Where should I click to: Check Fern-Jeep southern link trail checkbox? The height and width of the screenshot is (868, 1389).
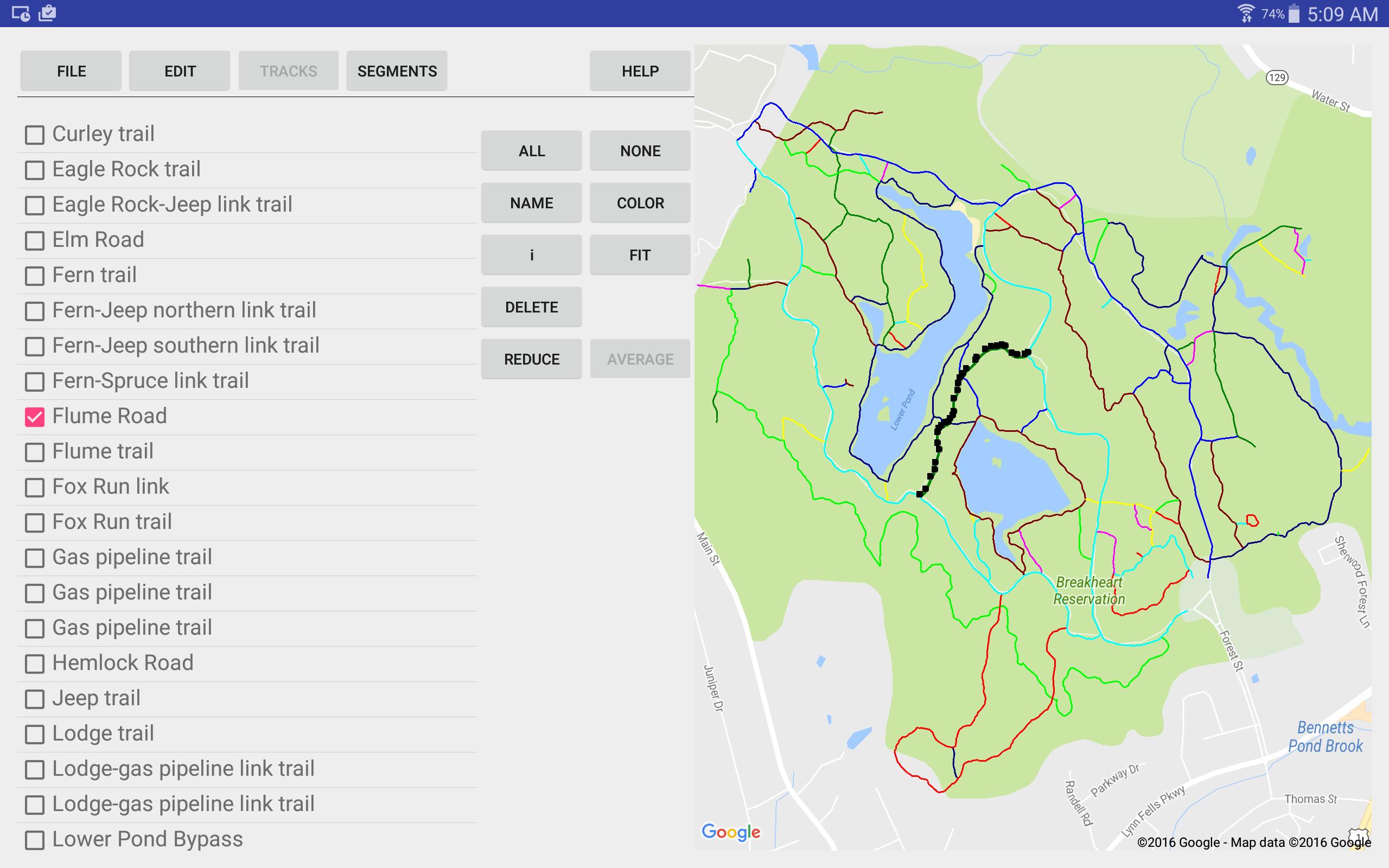click(34, 346)
